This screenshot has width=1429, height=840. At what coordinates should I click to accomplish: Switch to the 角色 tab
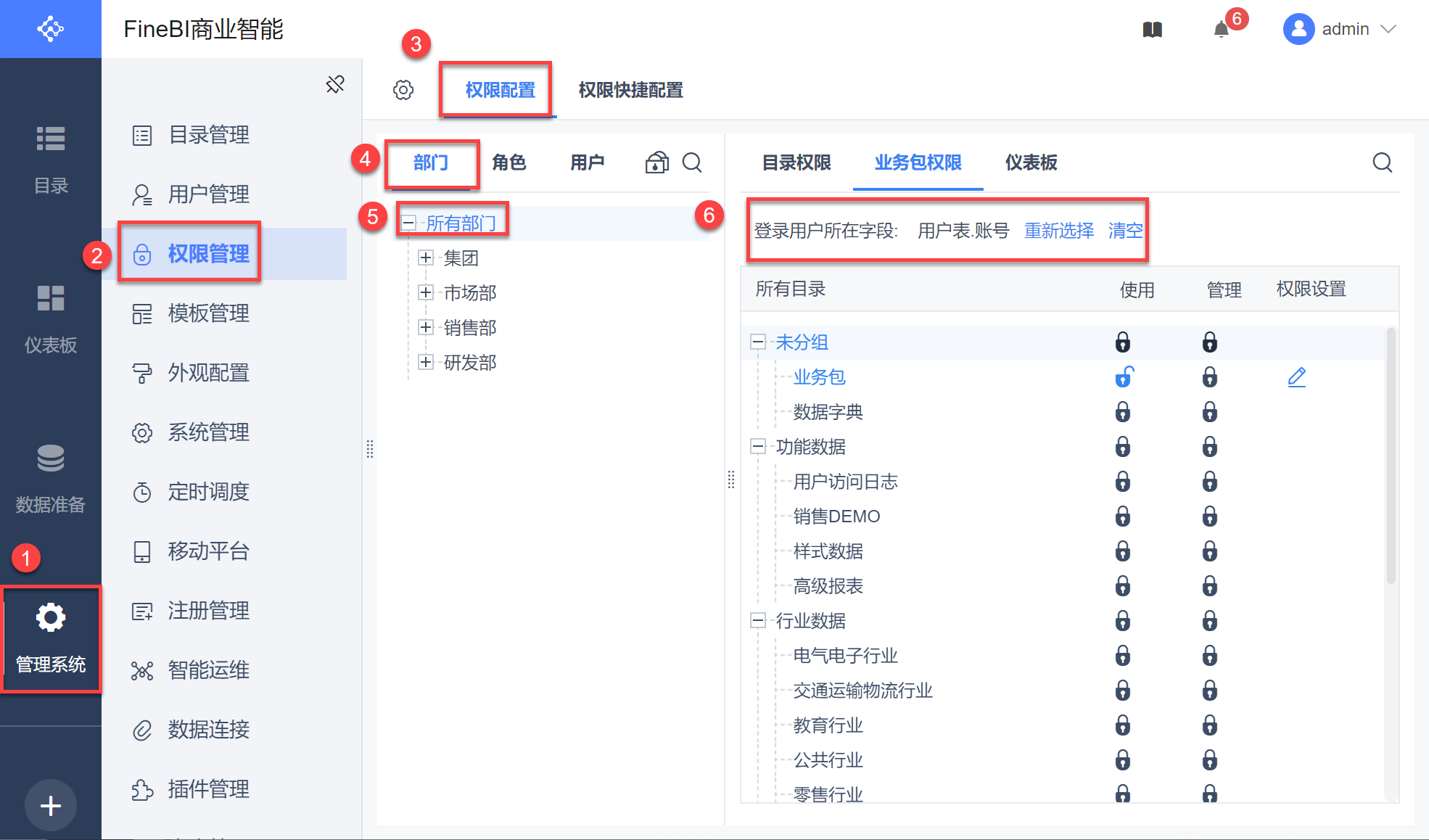point(508,162)
